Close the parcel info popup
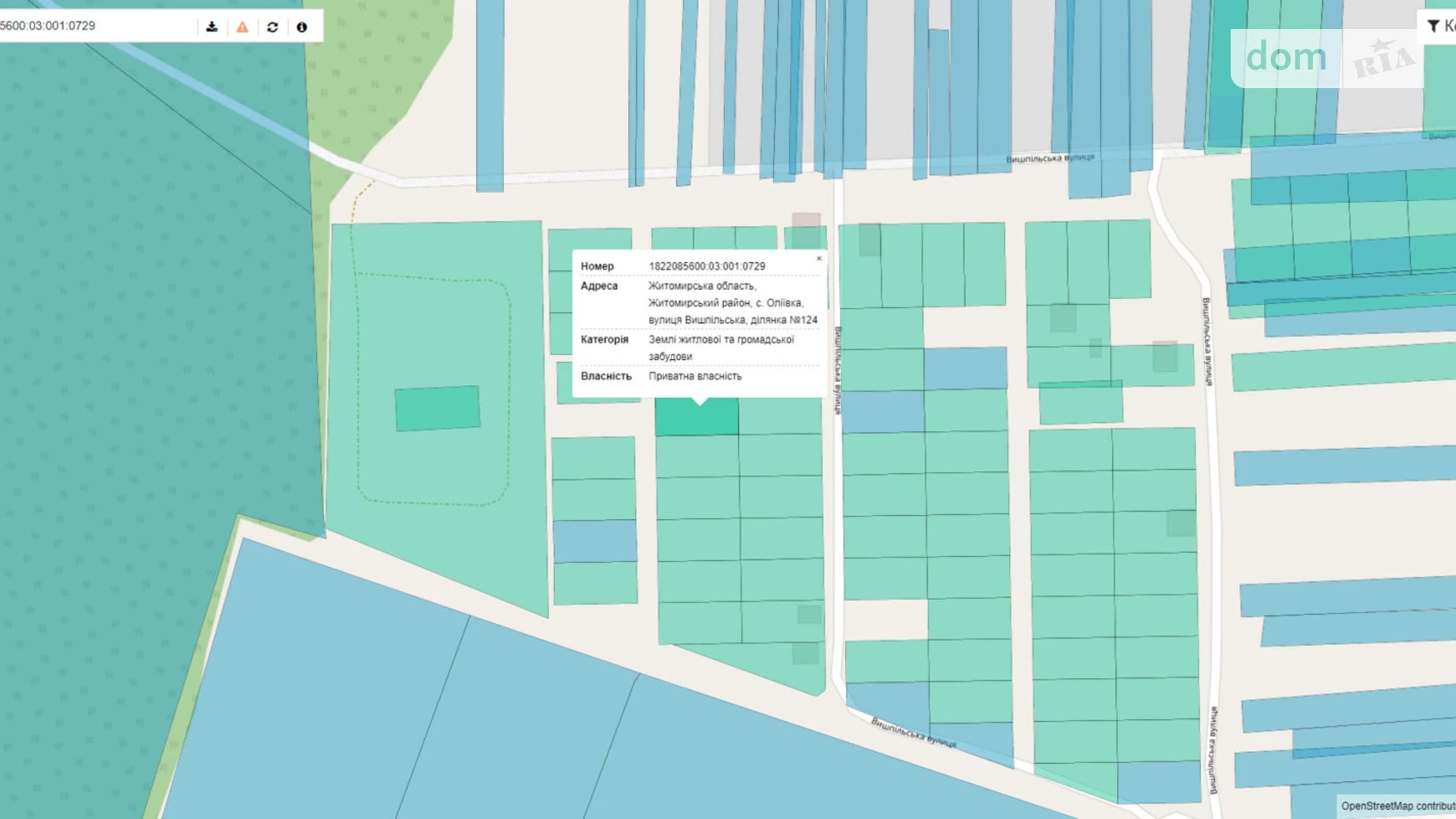 pyautogui.click(x=819, y=258)
